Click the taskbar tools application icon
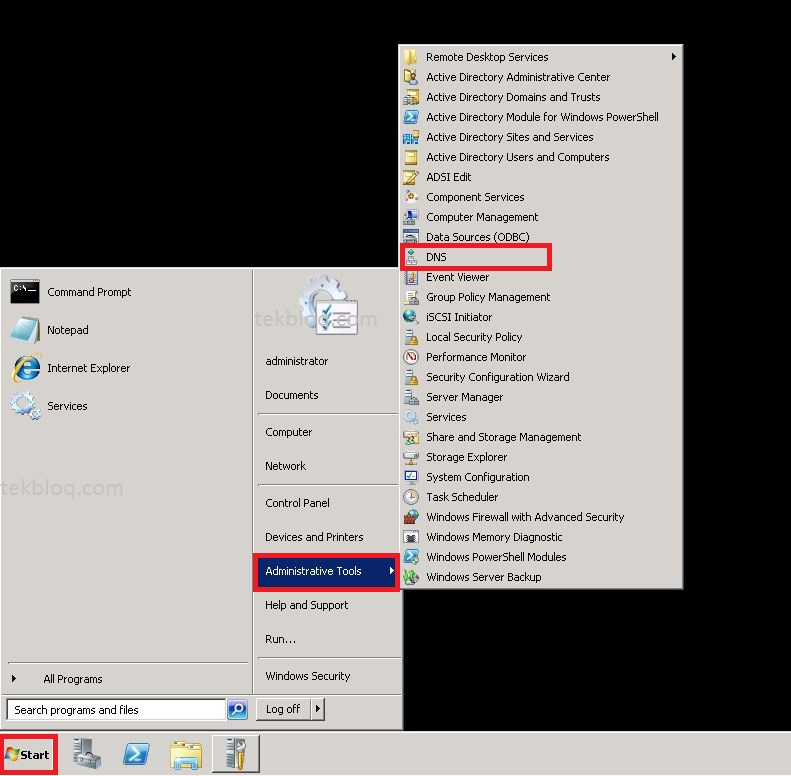This screenshot has width=791, height=776. coord(236,754)
